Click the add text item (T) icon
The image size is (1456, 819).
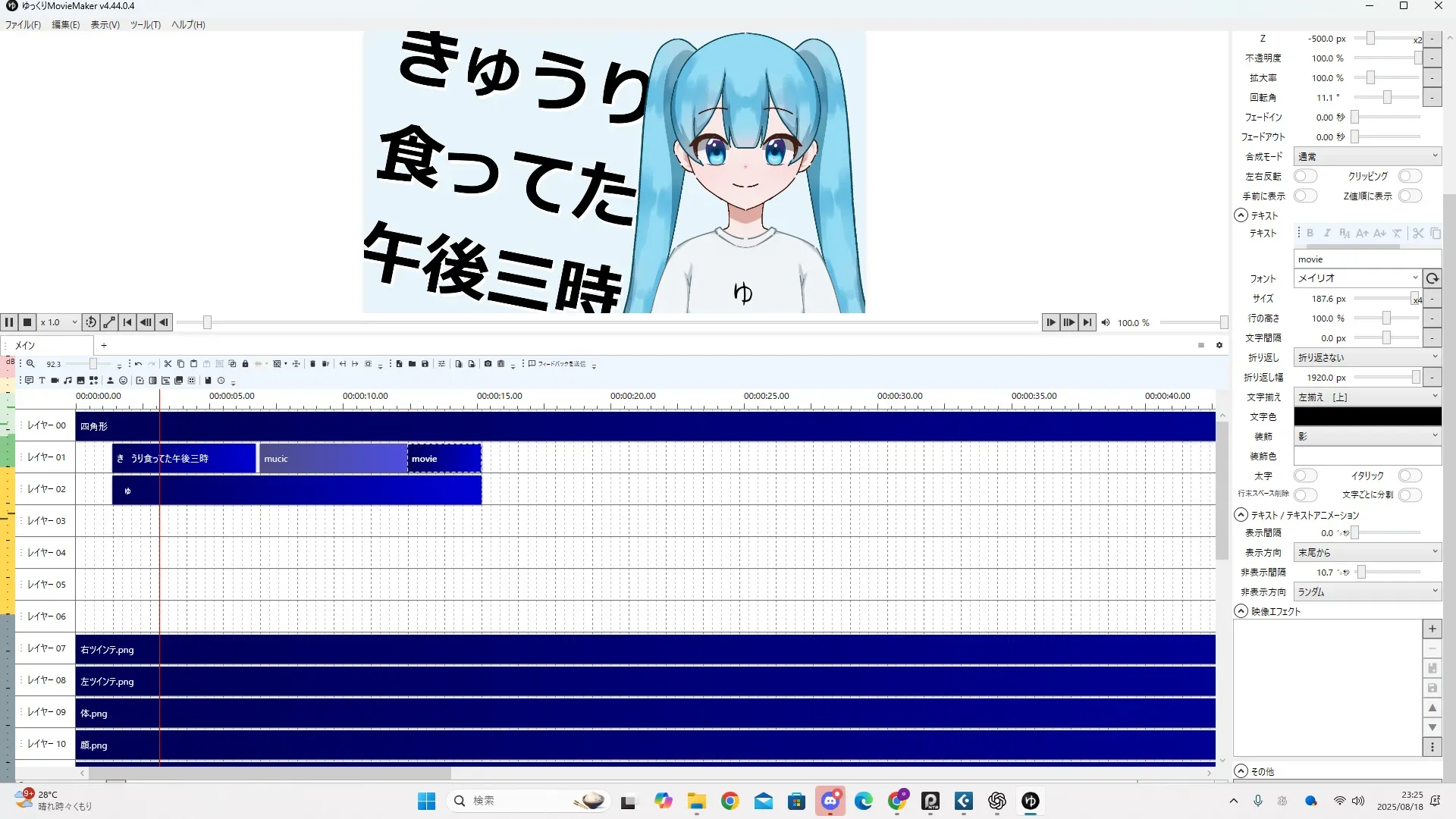[42, 381]
